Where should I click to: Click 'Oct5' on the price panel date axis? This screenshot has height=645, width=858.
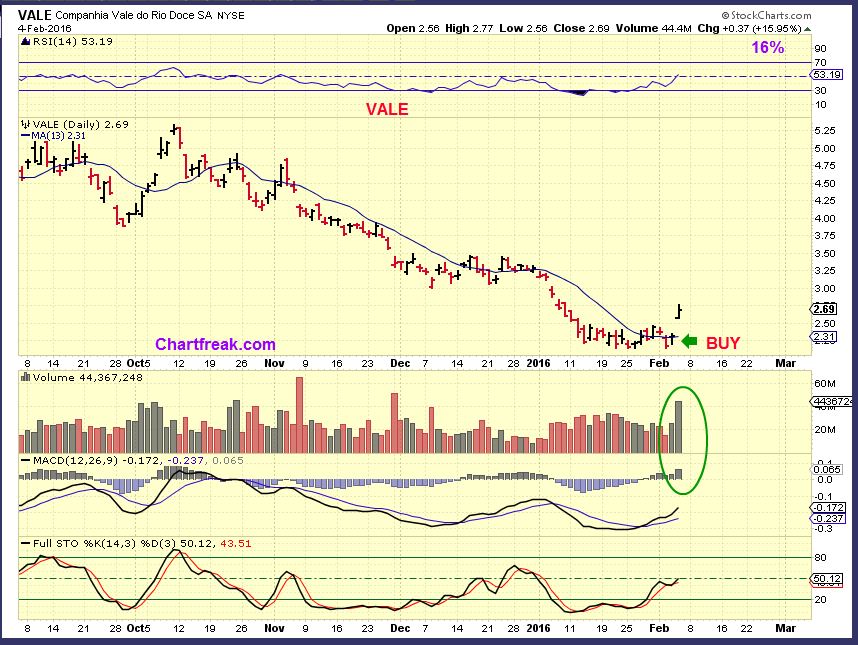138,363
